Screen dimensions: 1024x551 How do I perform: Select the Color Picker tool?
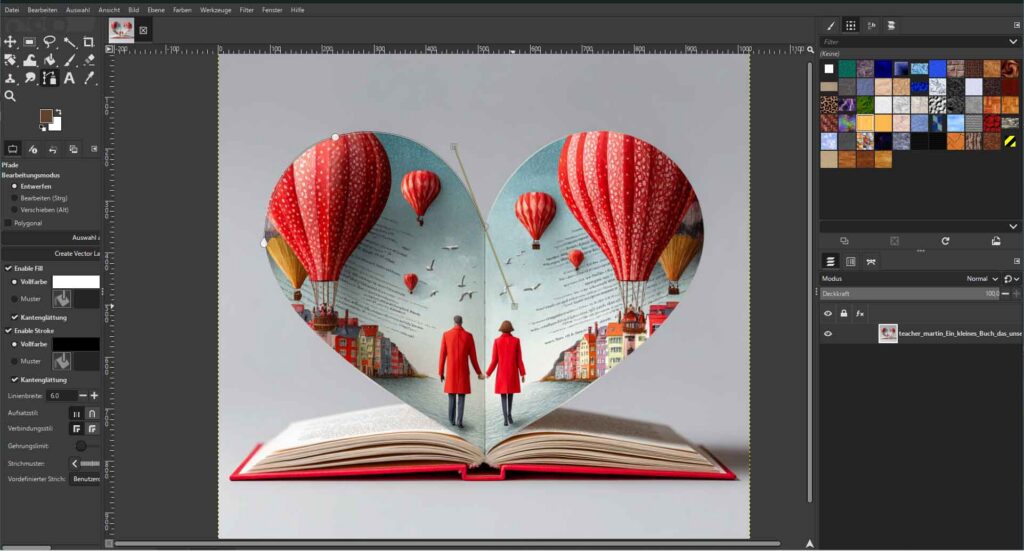(x=89, y=78)
